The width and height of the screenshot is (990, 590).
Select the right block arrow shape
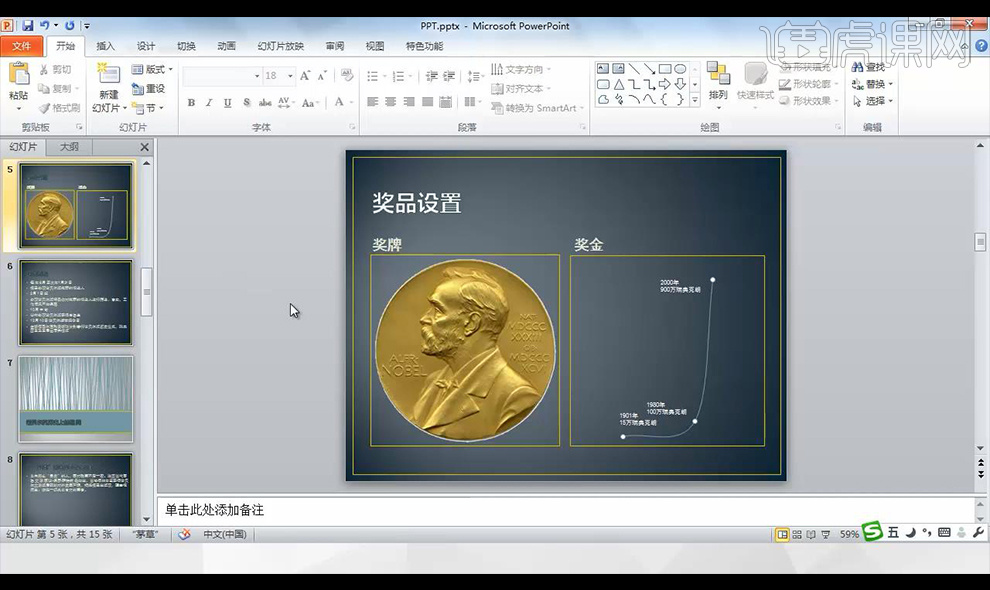click(x=665, y=84)
